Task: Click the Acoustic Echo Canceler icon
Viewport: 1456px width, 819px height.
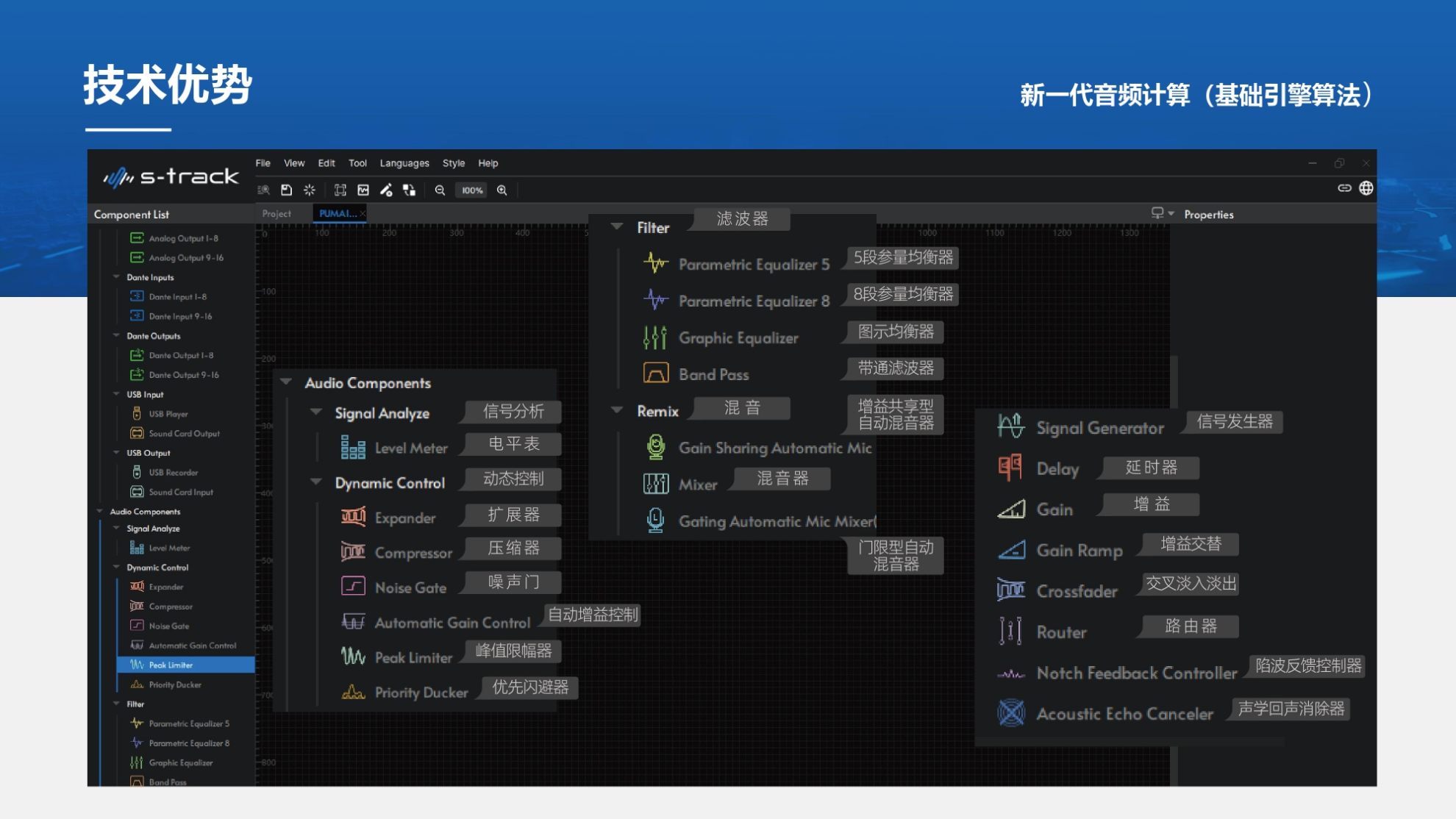Action: pos(1010,712)
